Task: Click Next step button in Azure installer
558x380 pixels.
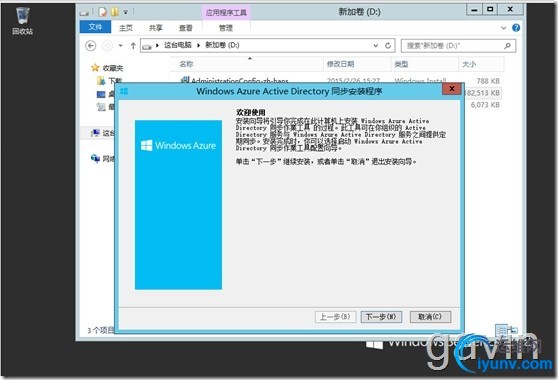Action: (381, 317)
